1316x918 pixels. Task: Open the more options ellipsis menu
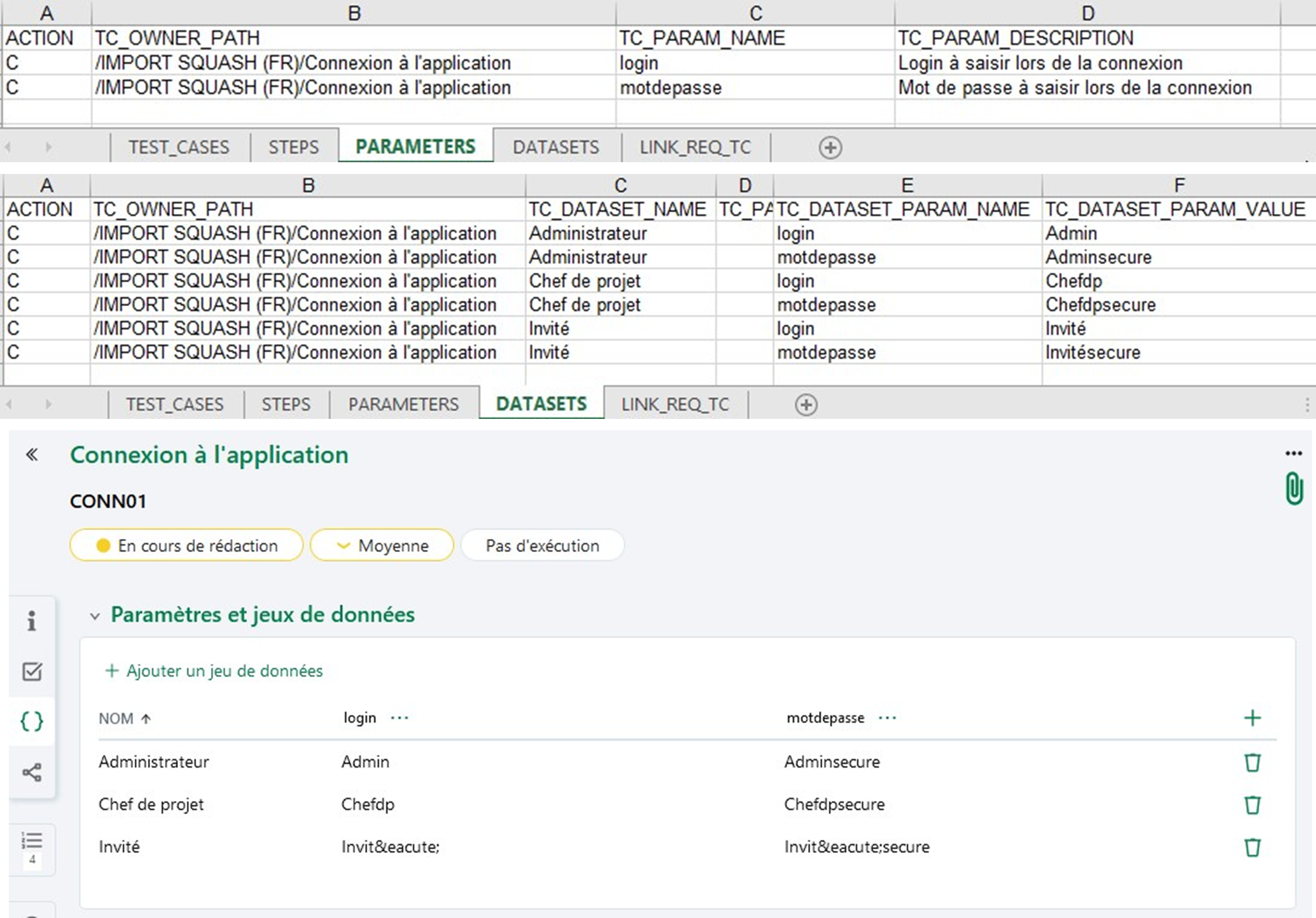click(x=1294, y=452)
